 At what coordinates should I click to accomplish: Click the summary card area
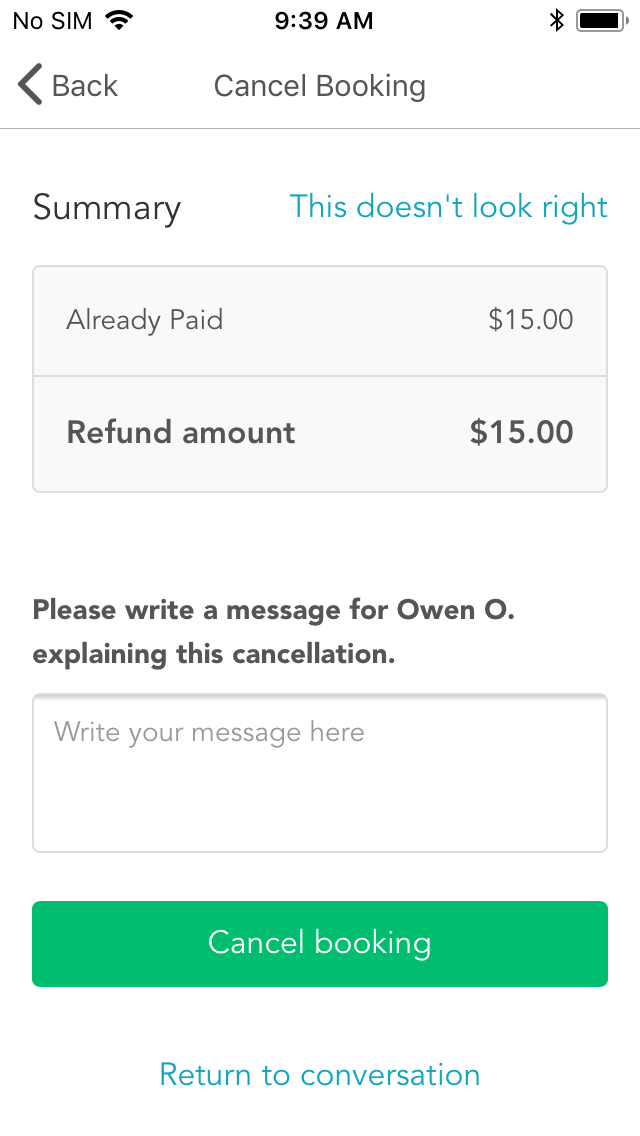[x=319, y=377]
